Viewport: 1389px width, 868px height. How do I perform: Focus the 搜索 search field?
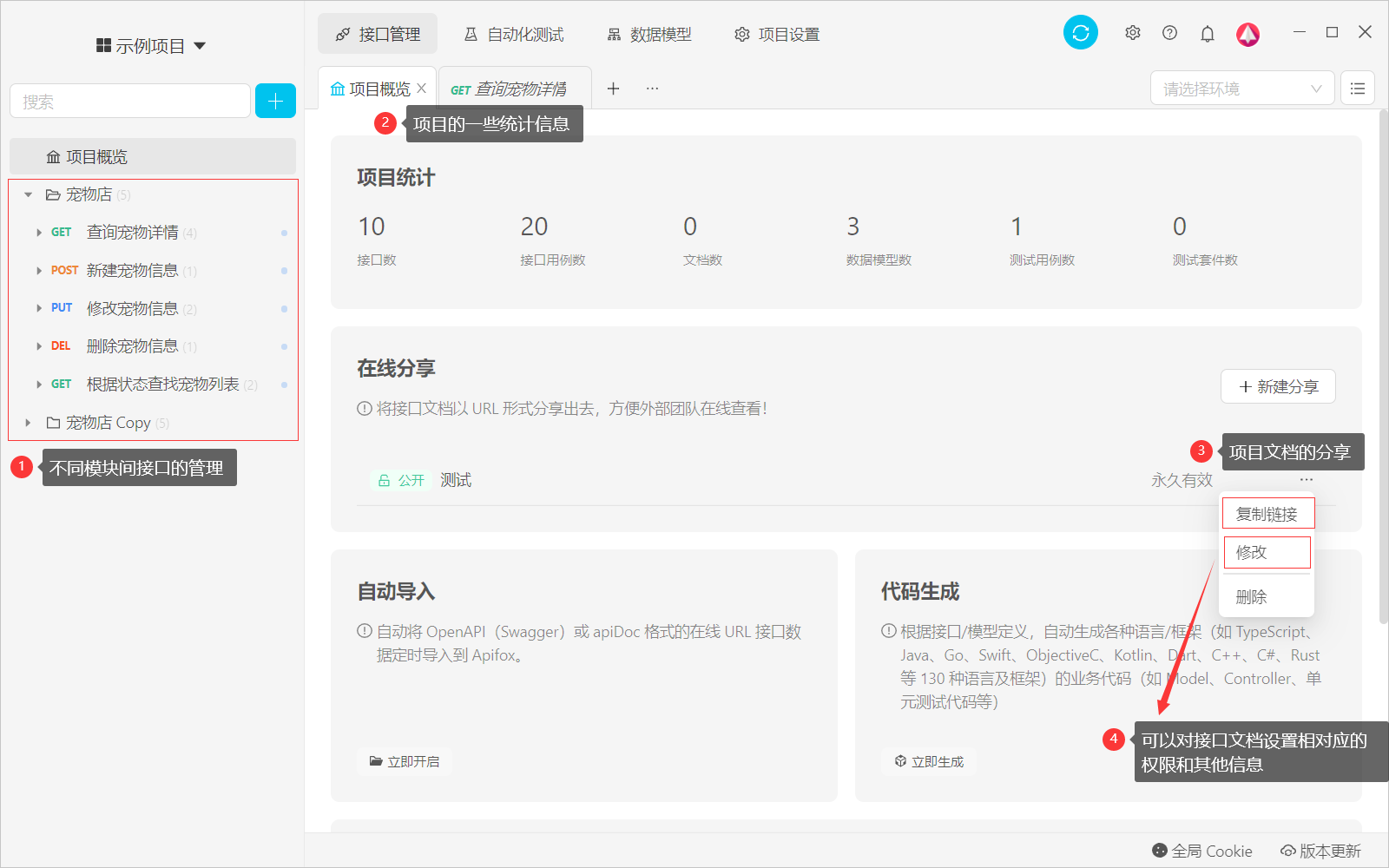click(130, 101)
